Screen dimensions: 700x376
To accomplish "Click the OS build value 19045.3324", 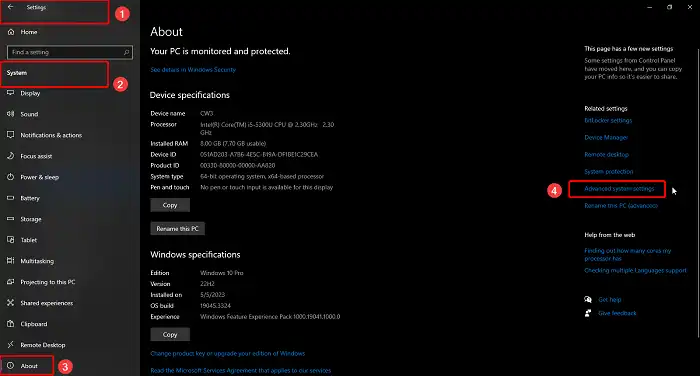I will (215, 306).
